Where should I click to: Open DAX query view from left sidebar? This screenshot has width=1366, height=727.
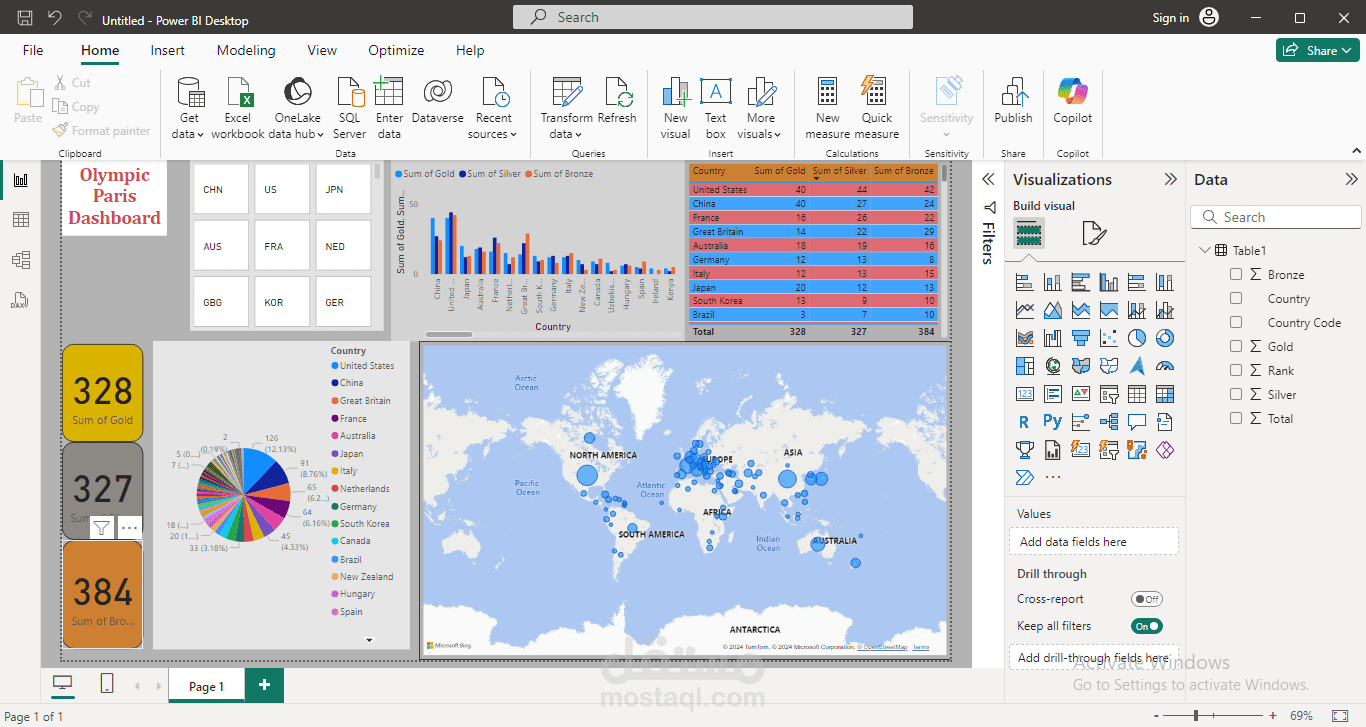[x=22, y=299]
